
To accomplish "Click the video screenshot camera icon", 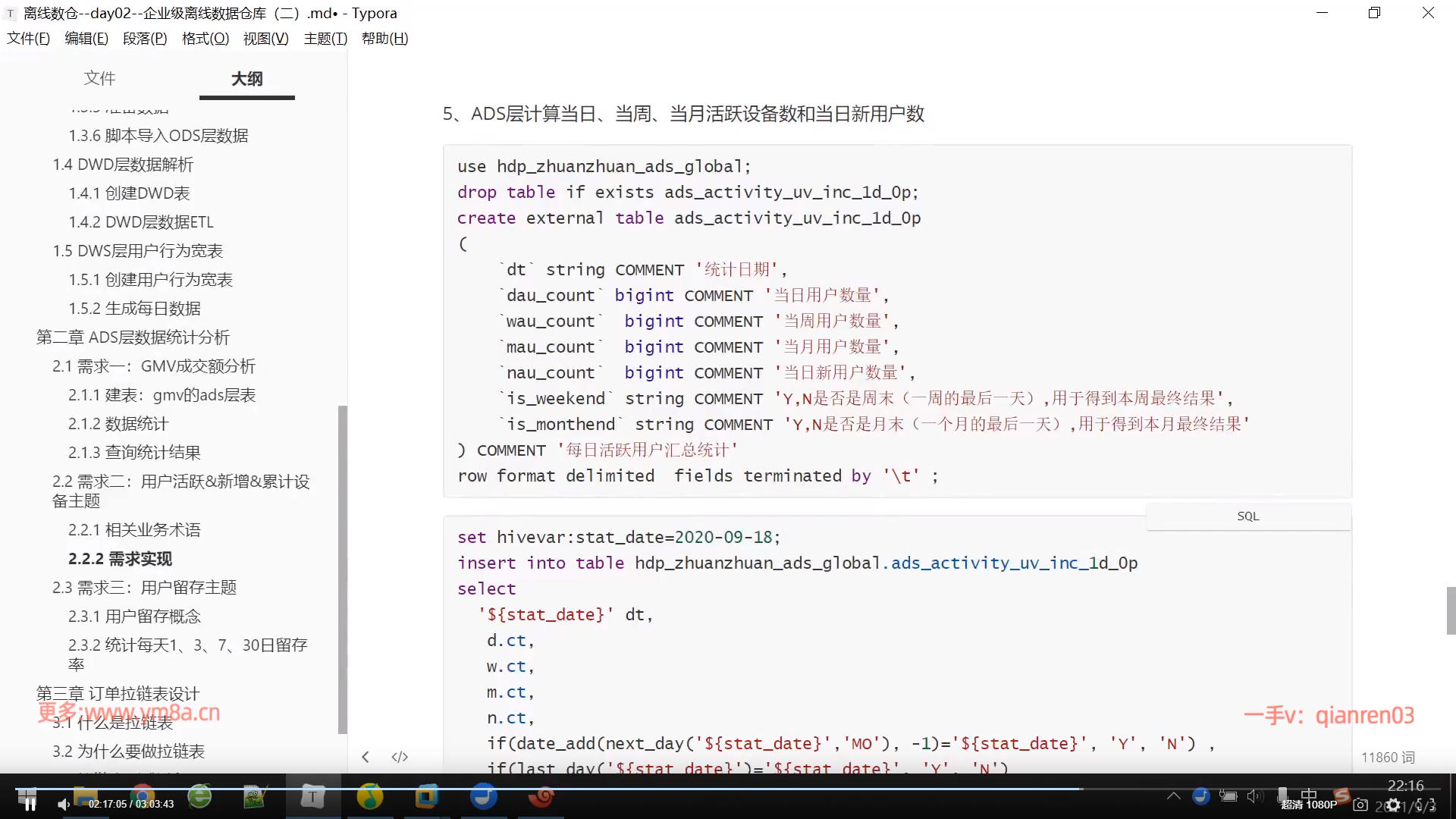I will (x=1360, y=805).
